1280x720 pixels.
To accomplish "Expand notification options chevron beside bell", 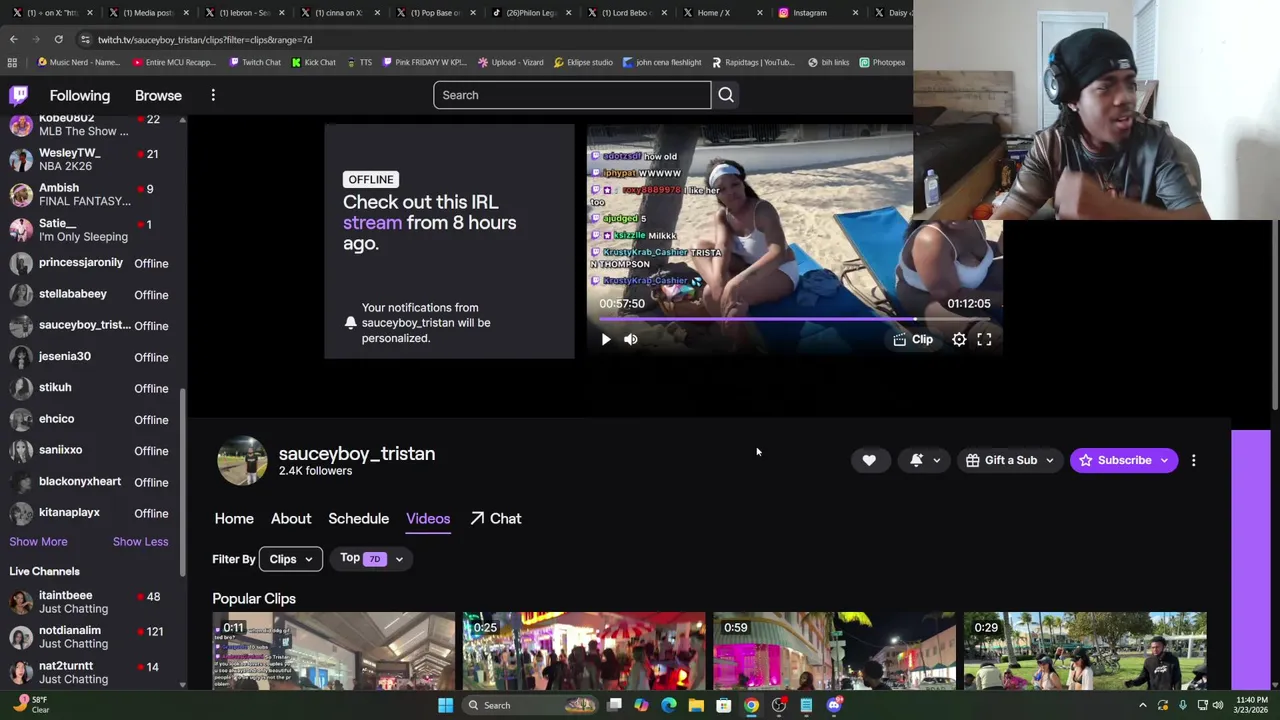I will (x=936, y=460).
